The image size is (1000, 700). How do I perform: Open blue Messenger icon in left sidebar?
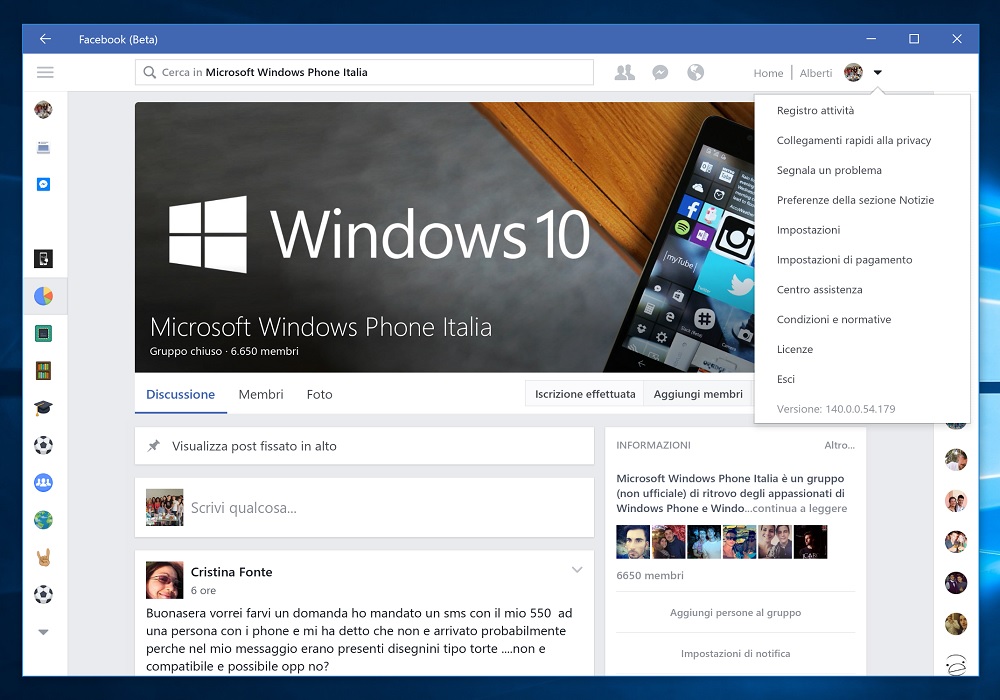(x=43, y=184)
